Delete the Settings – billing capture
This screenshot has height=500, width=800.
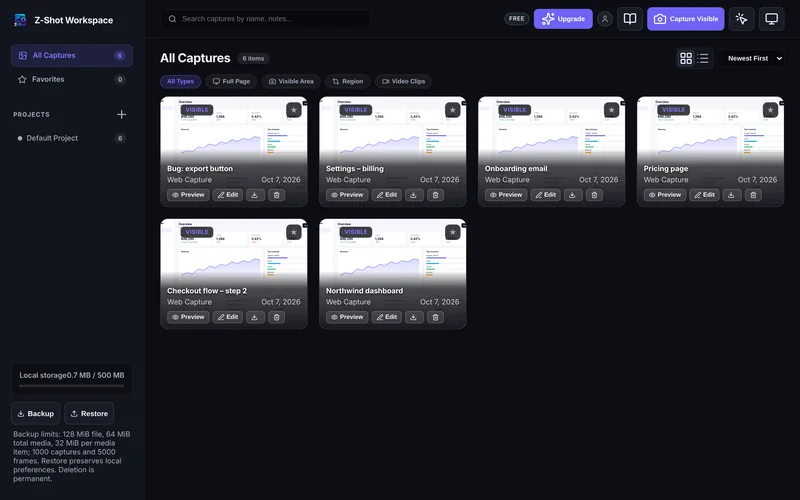[435, 195]
